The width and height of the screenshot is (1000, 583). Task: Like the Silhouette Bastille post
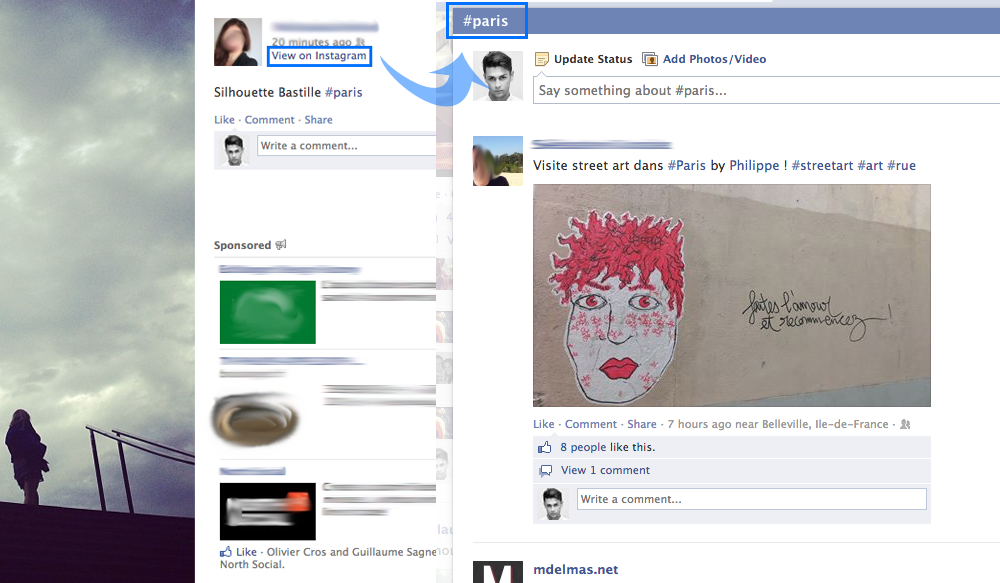pos(224,120)
